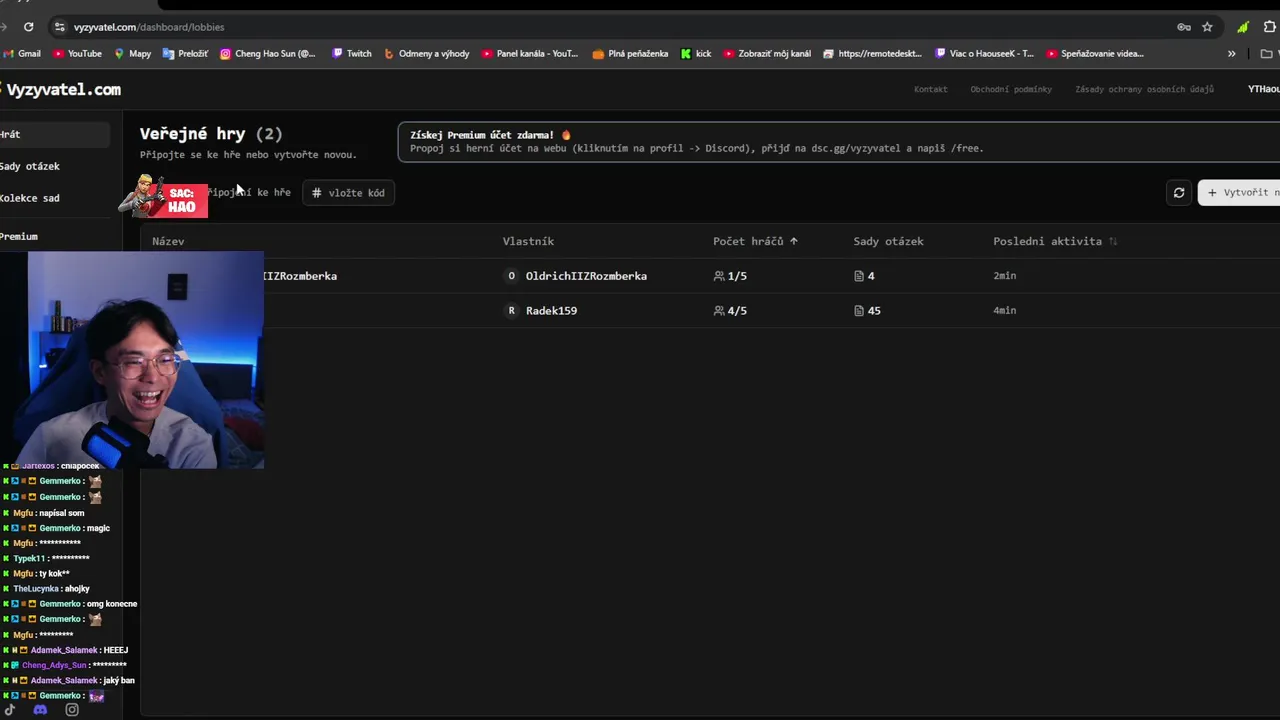Click the password key icon in address bar

(1184, 27)
